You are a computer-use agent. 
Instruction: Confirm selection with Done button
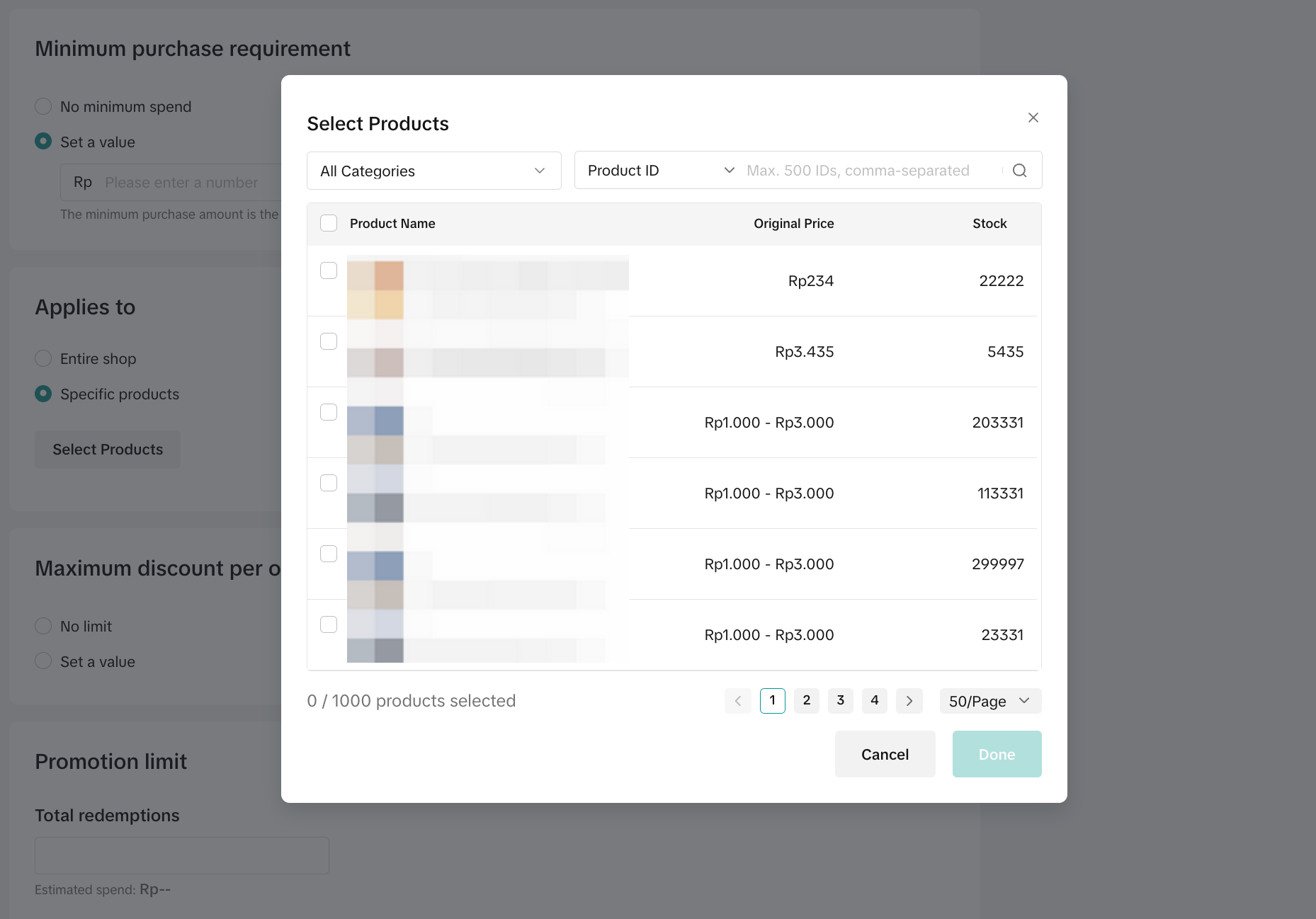(996, 754)
